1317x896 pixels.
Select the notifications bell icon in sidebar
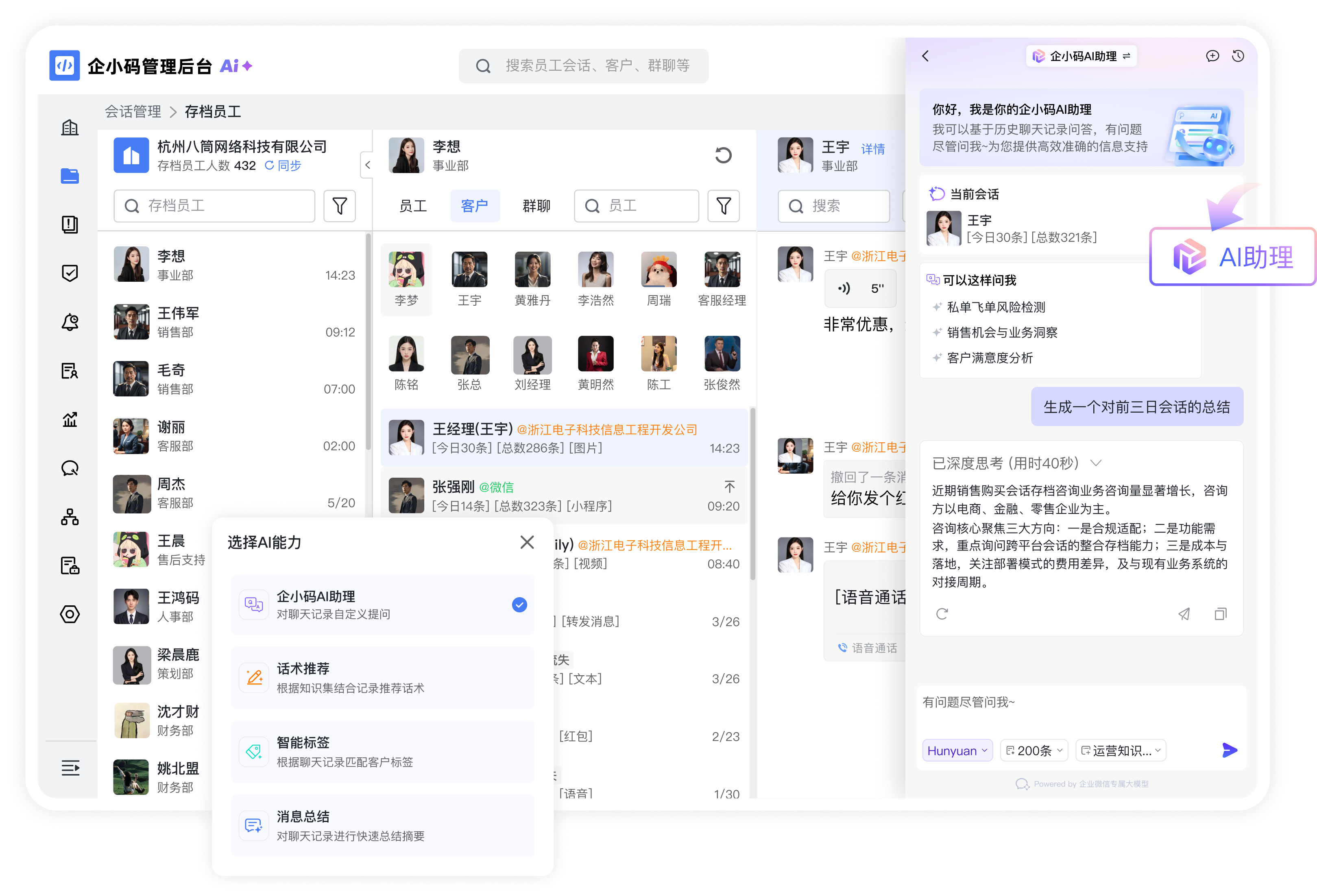click(x=70, y=322)
